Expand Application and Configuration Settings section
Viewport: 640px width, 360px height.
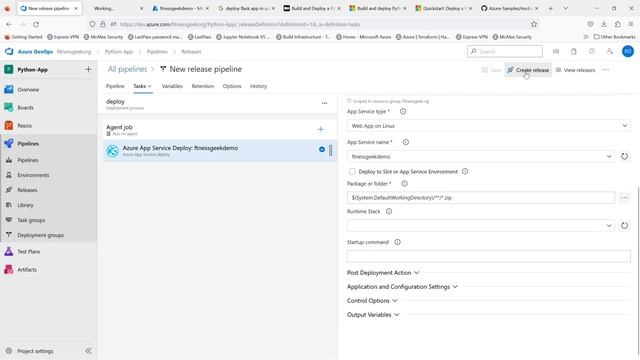coord(402,287)
